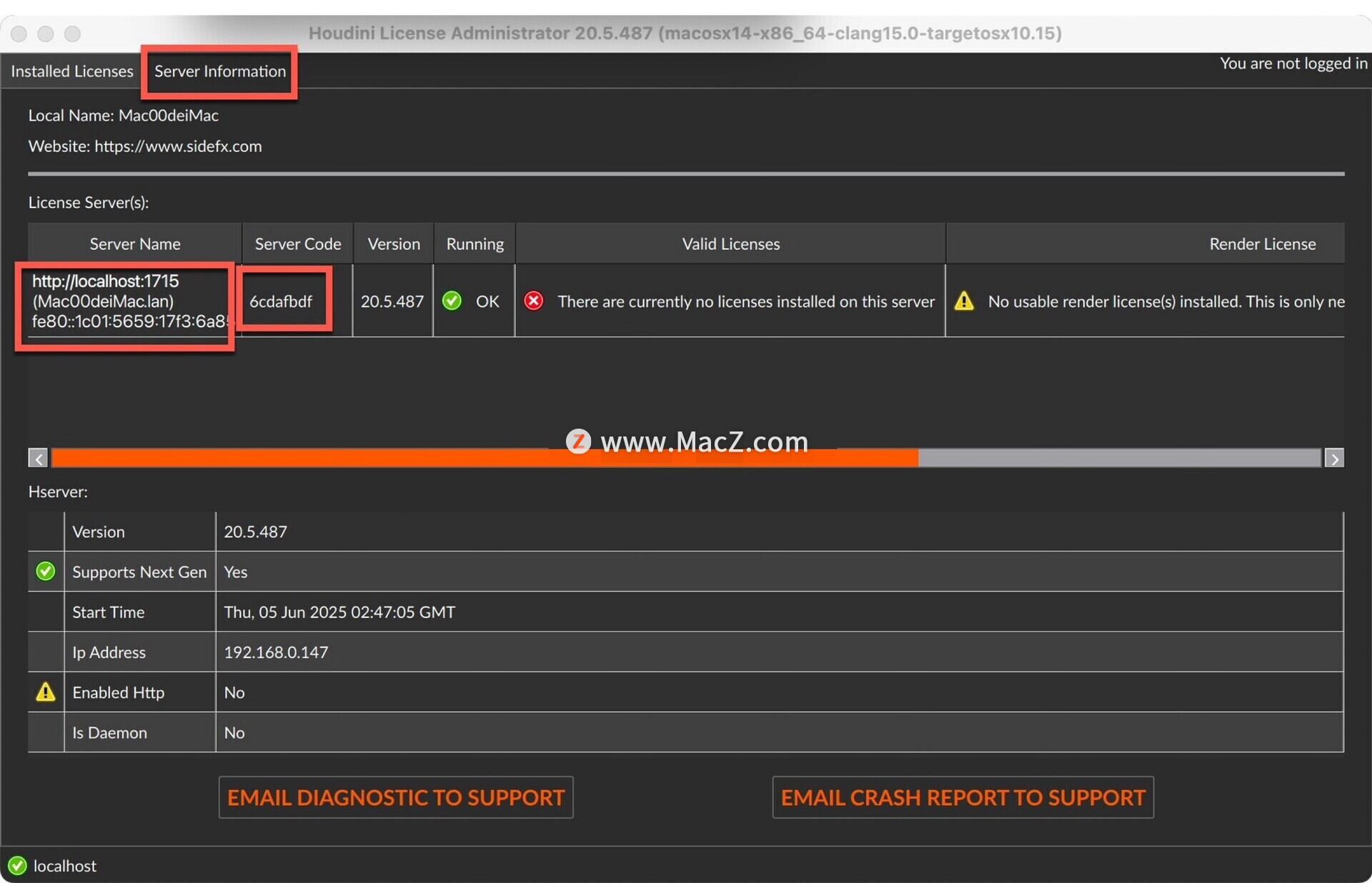This screenshot has width=1372, height=883.
Task: Click the right scroll arrow of server table
Action: 1333,458
